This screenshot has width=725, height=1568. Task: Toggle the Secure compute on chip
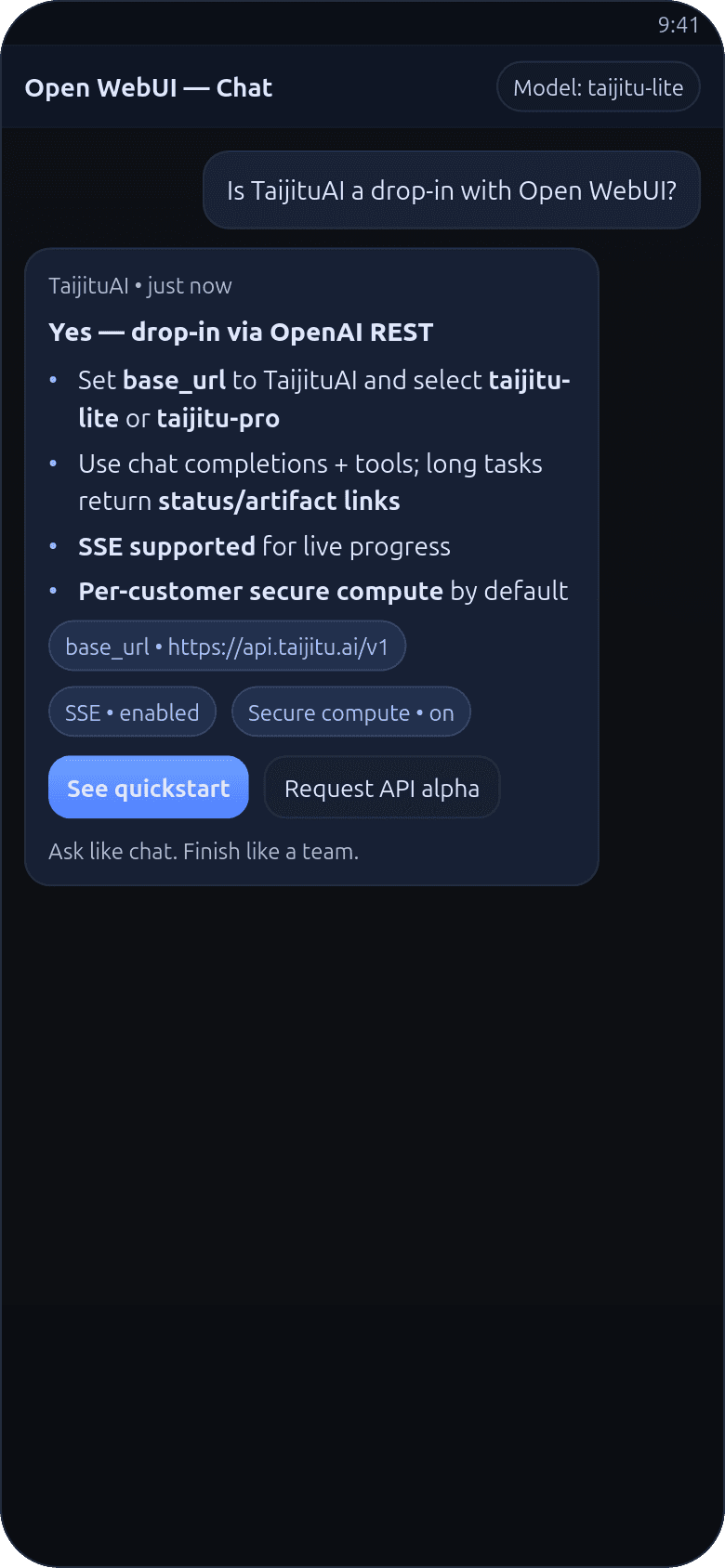tap(350, 712)
